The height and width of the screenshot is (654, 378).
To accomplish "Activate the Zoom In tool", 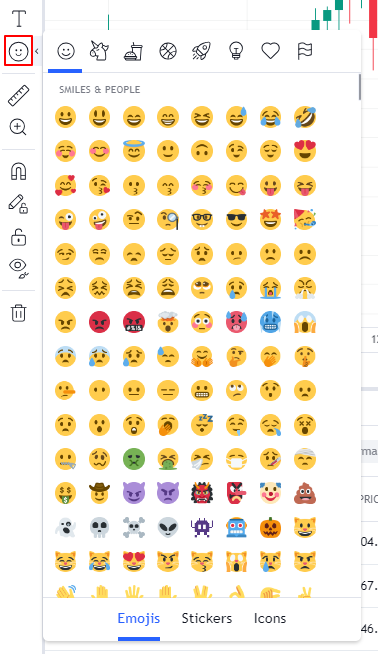I will tap(18, 127).
